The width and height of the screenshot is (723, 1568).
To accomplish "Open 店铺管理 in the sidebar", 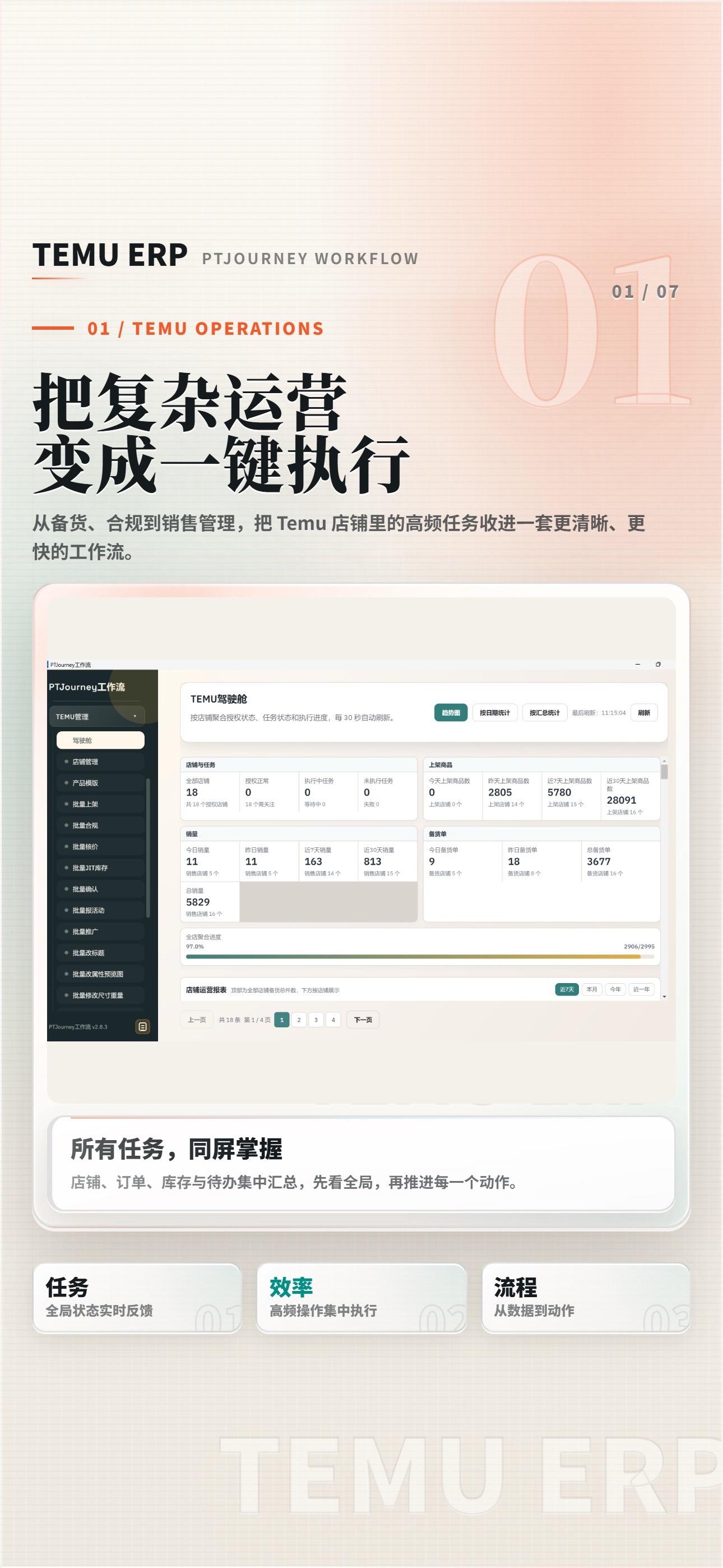I will tap(100, 762).
